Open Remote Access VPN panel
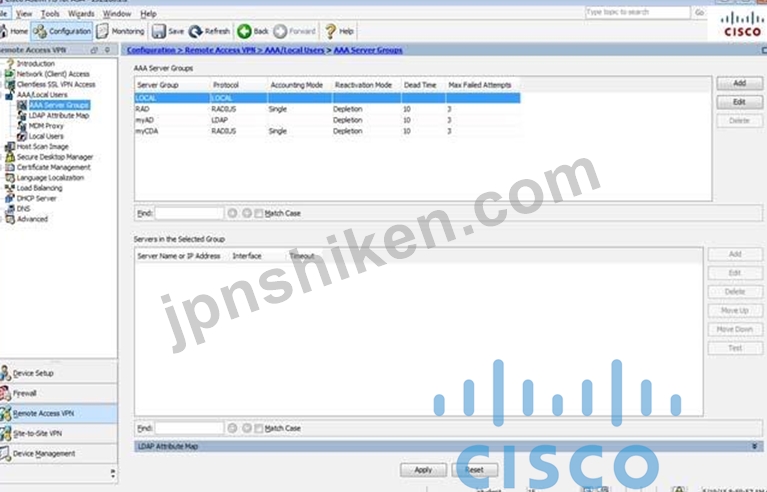 tap(59, 413)
